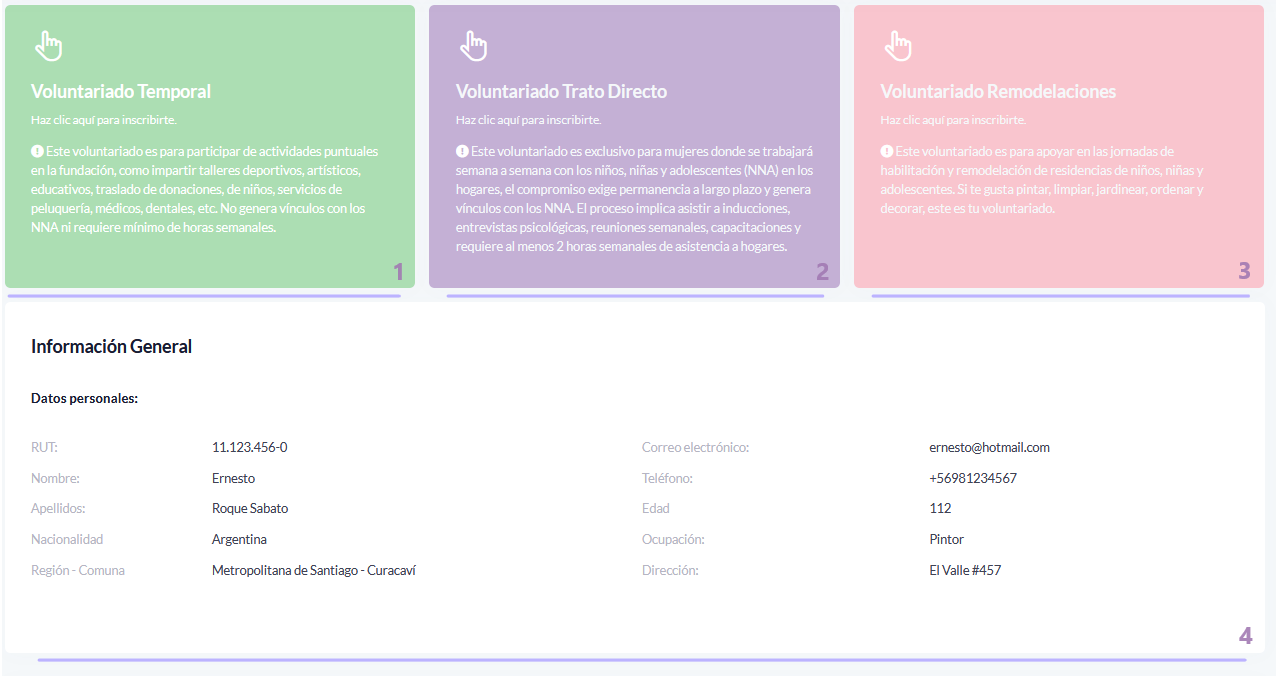
Task: Click the exclamation info icon in the purple card
Action: point(462,151)
